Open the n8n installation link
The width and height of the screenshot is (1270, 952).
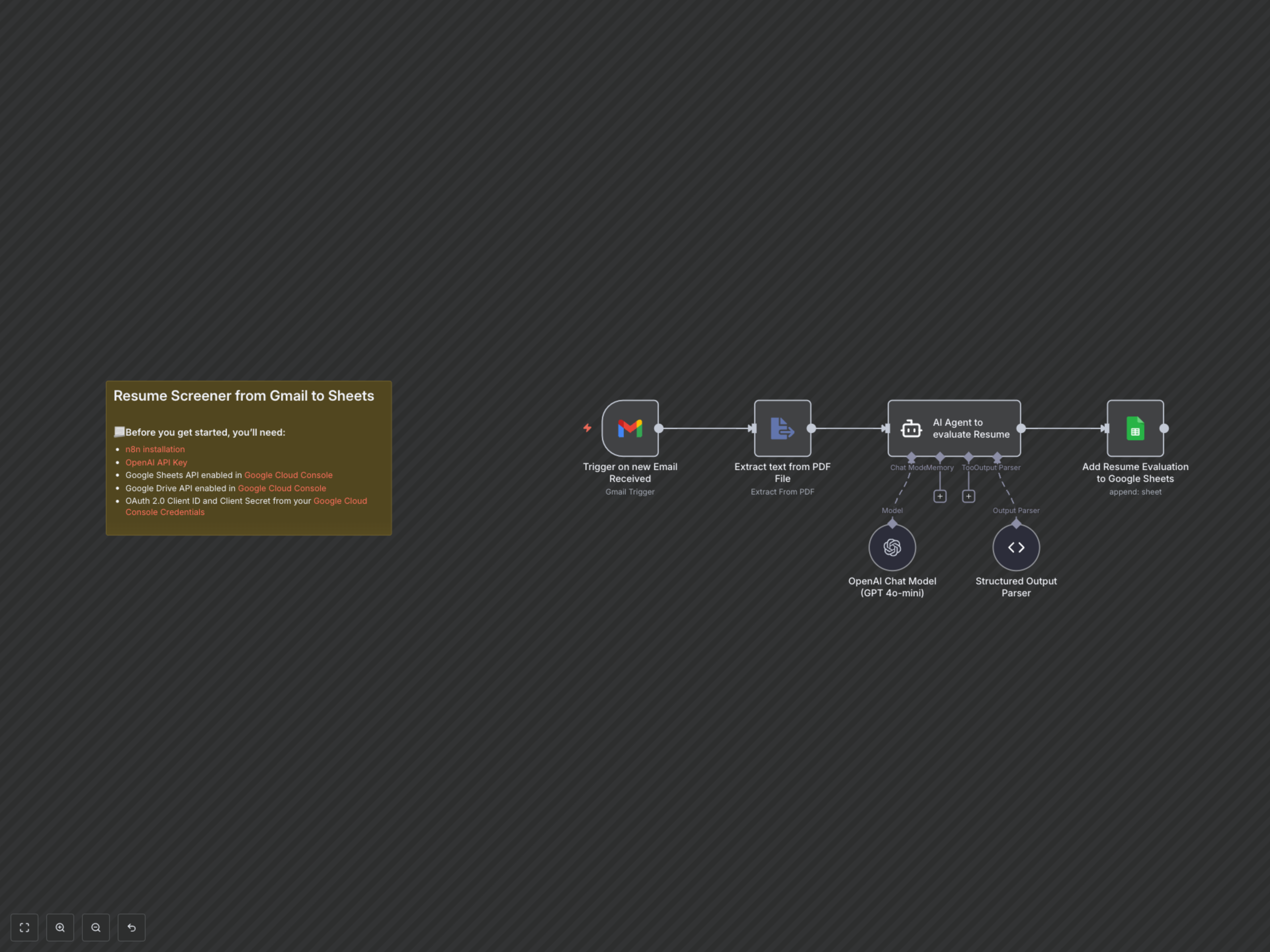coord(155,449)
